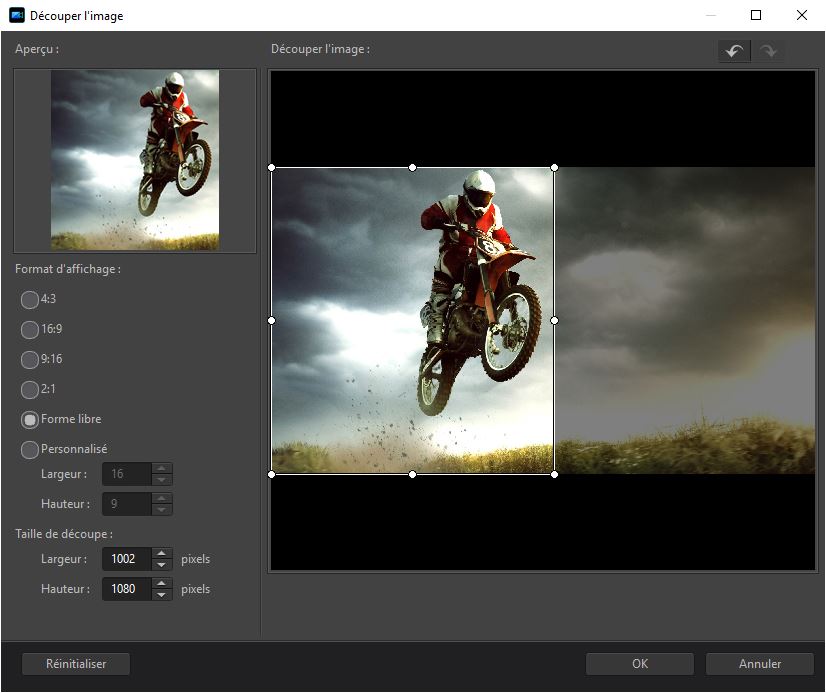Click the undo arrow icon
Viewport: 826px width, 693px height.
[734, 52]
